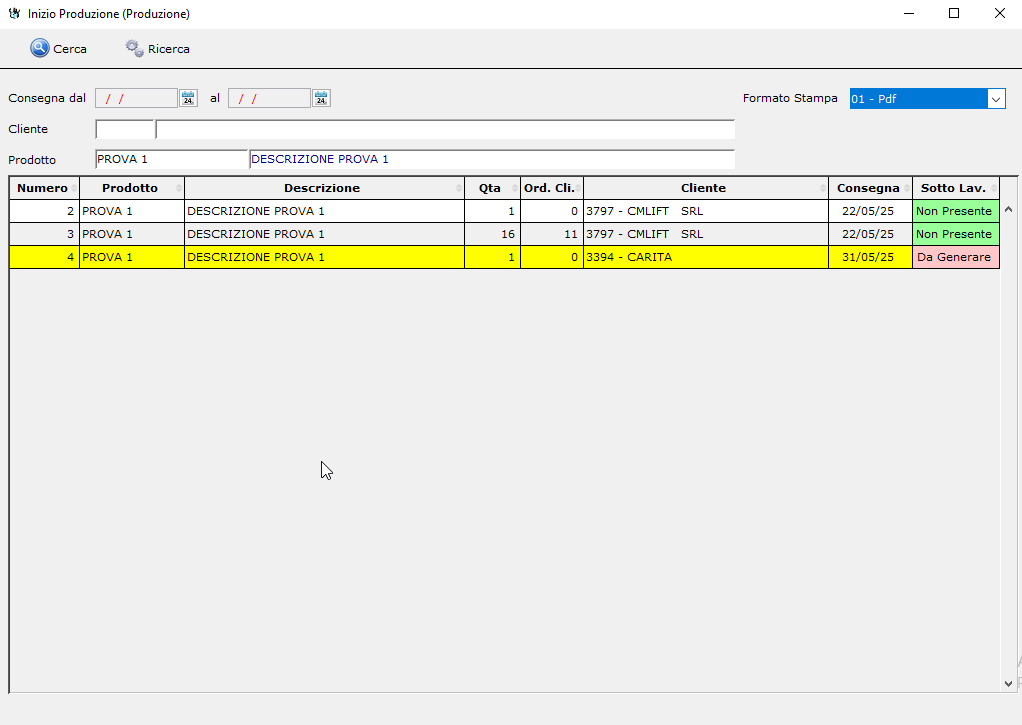Viewport: 1022px width, 725px height.
Task: Click the Cliente code input field
Action: click(124, 129)
